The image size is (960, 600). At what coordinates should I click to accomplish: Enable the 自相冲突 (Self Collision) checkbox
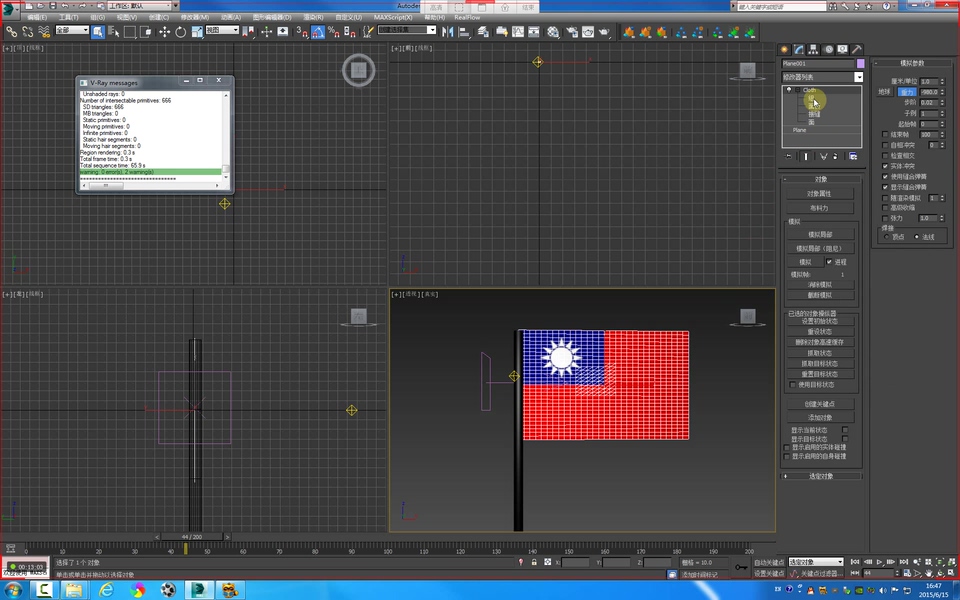click(885, 145)
